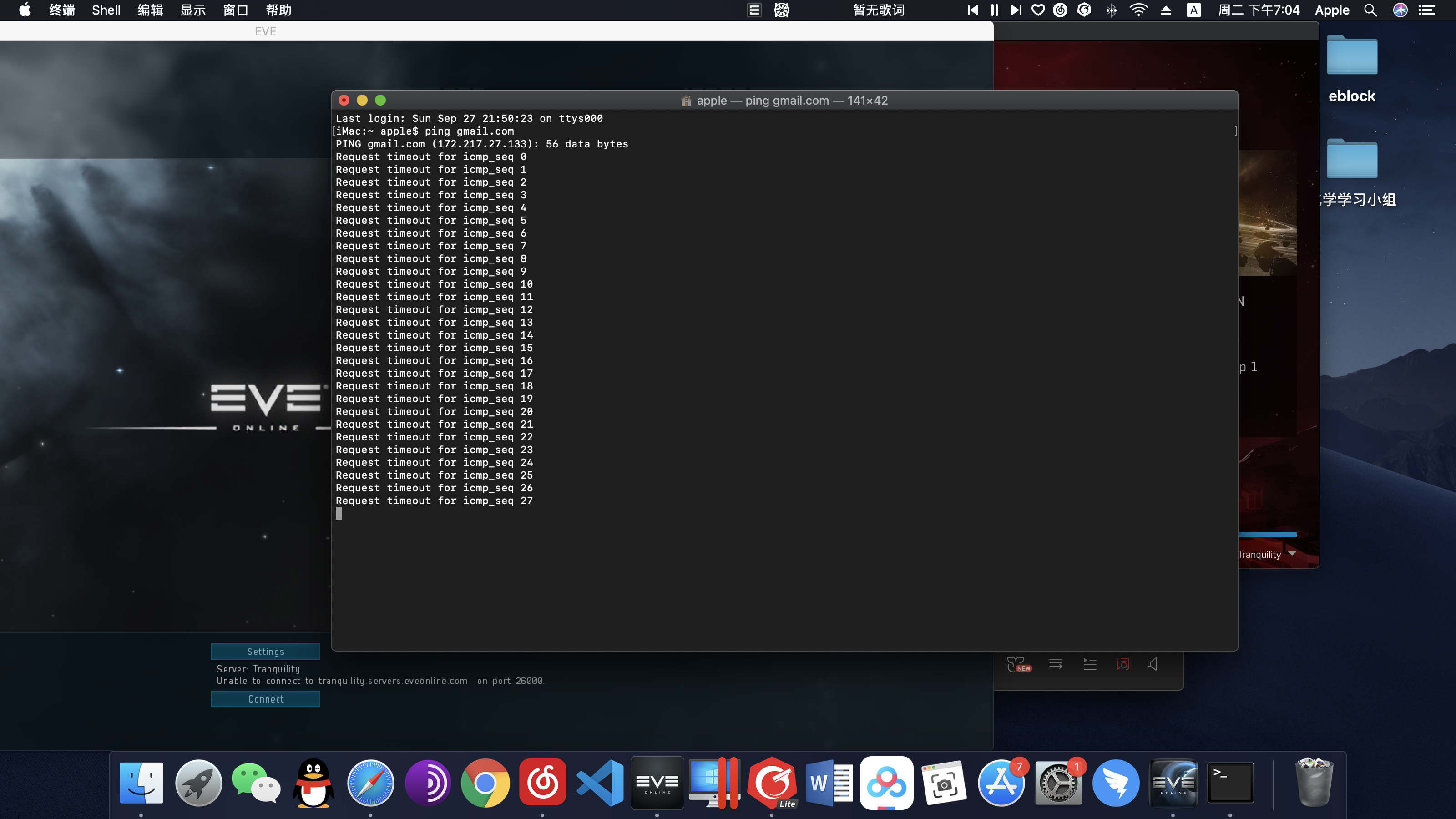Skip to next track in menu bar
Viewport: 1456px width, 819px height.
pyautogui.click(x=1016, y=10)
